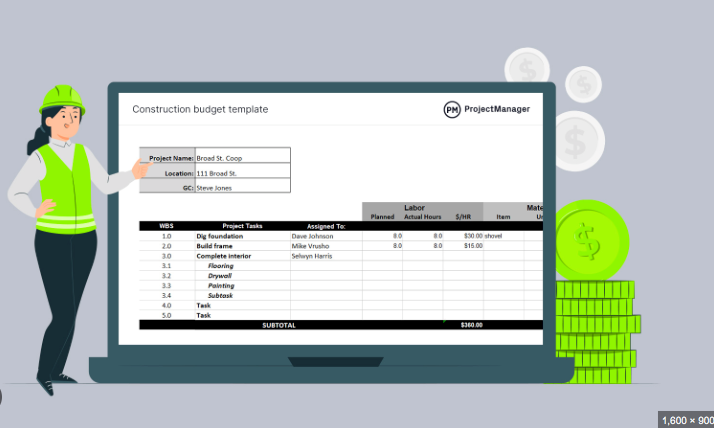Image resolution: width=714 pixels, height=428 pixels.
Task: Click the SUBTOTAL amount $360.00
Action: 470,325
